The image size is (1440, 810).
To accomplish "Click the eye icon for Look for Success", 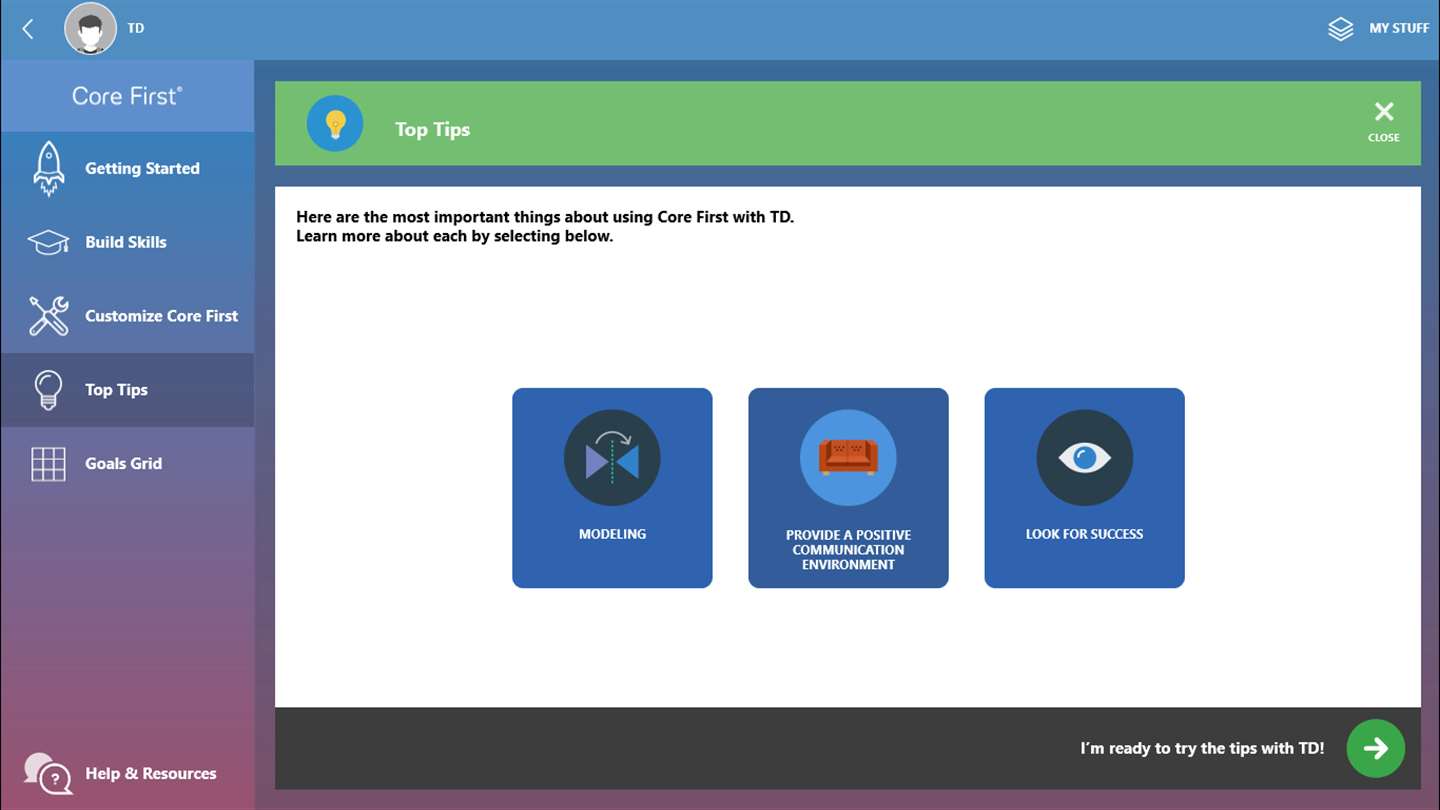I will click(x=1084, y=458).
